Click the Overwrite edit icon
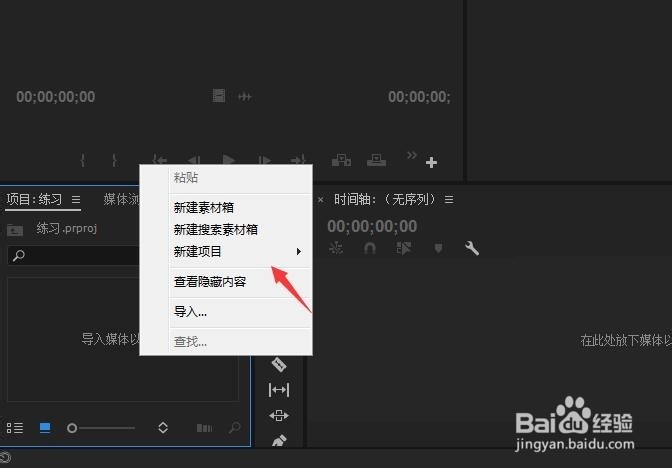672x468 pixels. point(376,160)
